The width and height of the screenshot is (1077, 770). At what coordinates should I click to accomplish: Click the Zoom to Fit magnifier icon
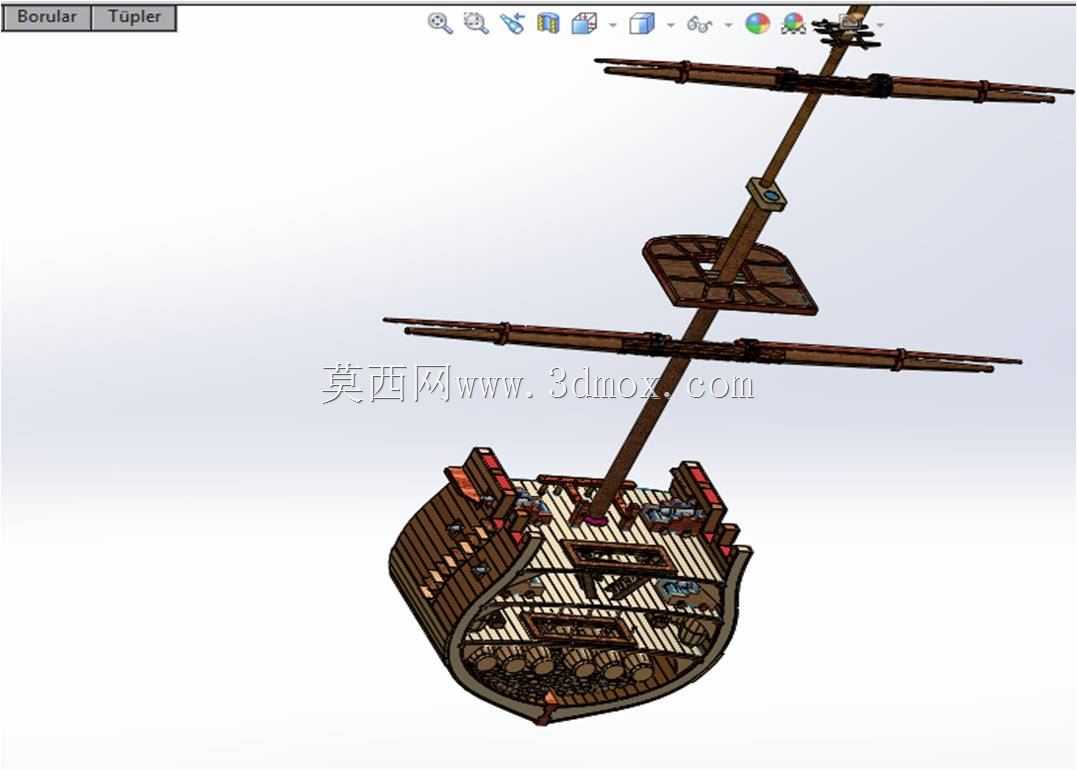point(440,23)
